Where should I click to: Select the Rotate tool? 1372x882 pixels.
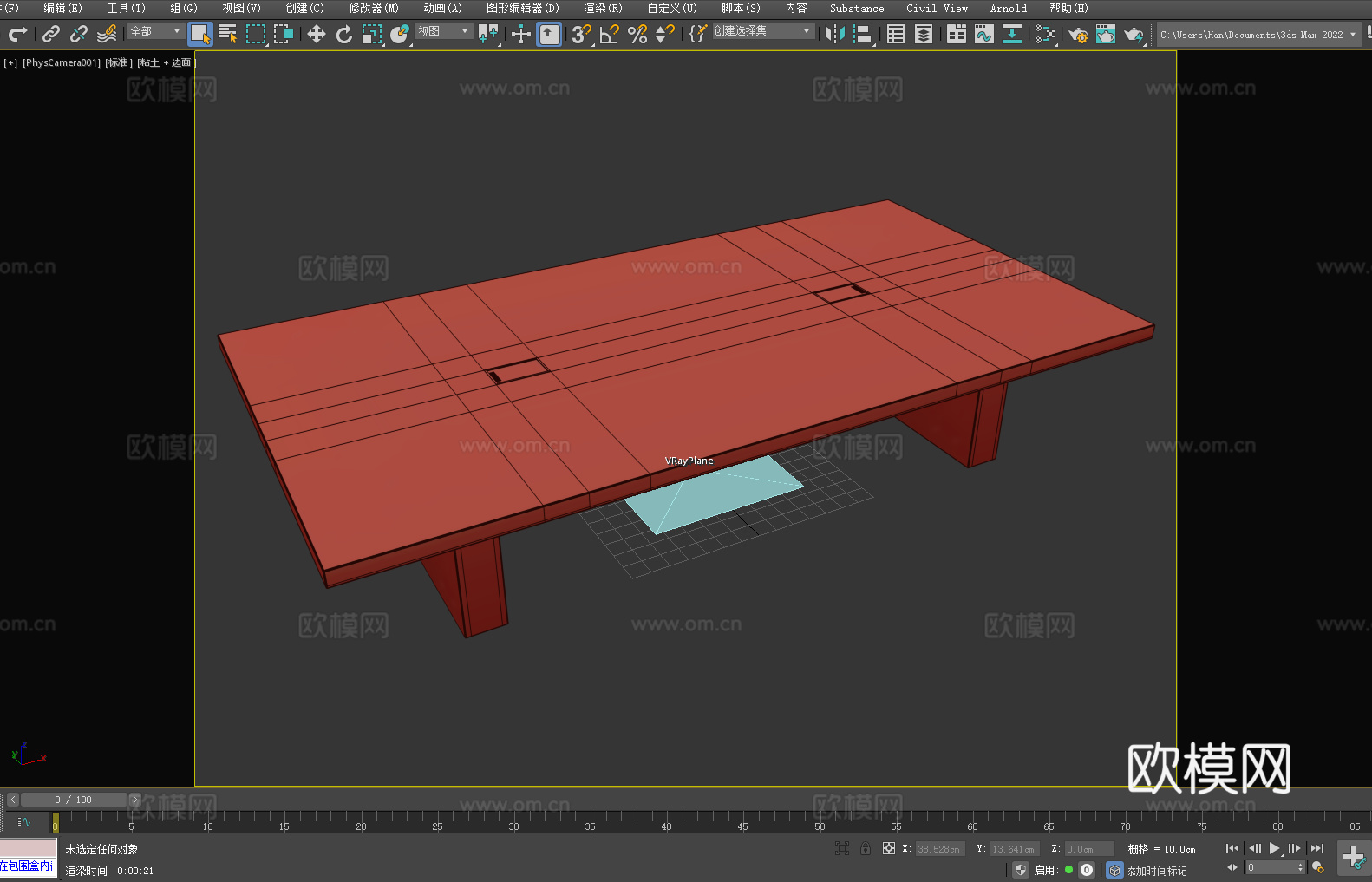(344, 34)
